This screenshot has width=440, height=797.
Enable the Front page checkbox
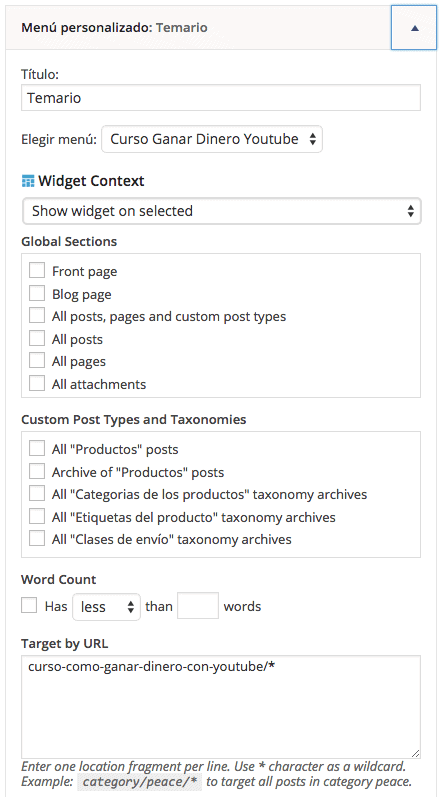37,271
